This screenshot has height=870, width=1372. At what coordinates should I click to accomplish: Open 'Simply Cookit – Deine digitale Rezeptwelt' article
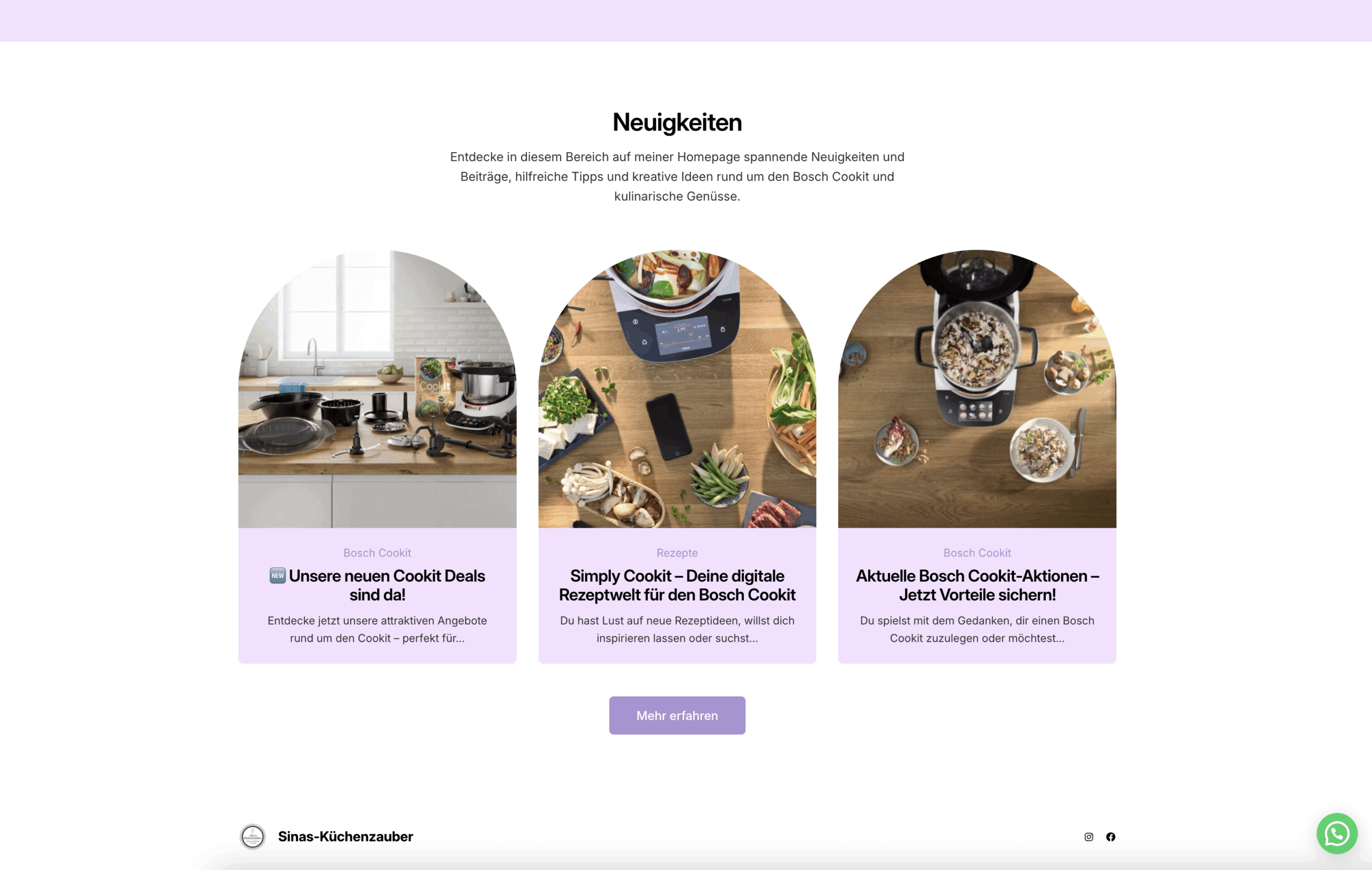point(677,586)
